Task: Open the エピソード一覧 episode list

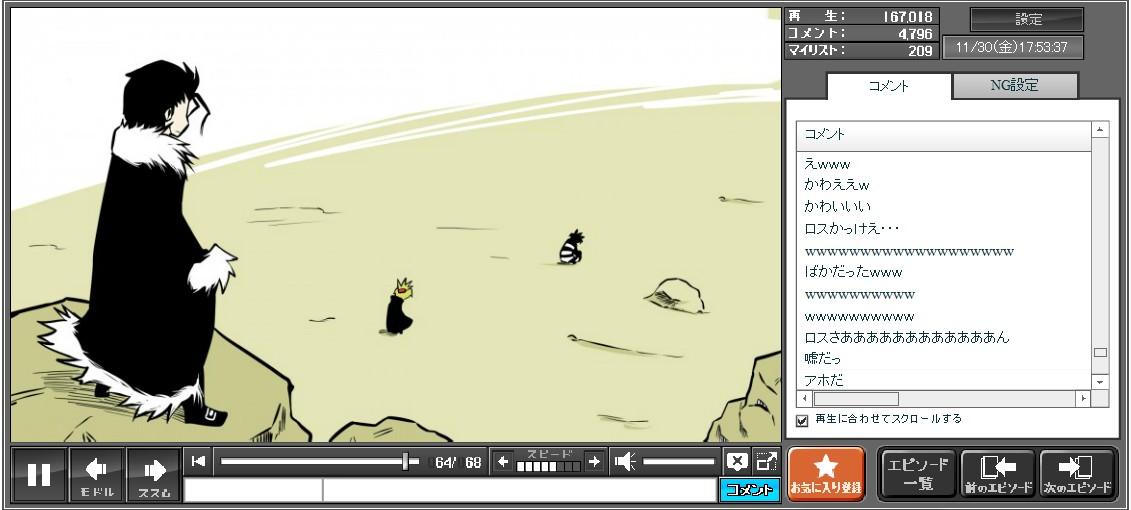Action: (917, 474)
